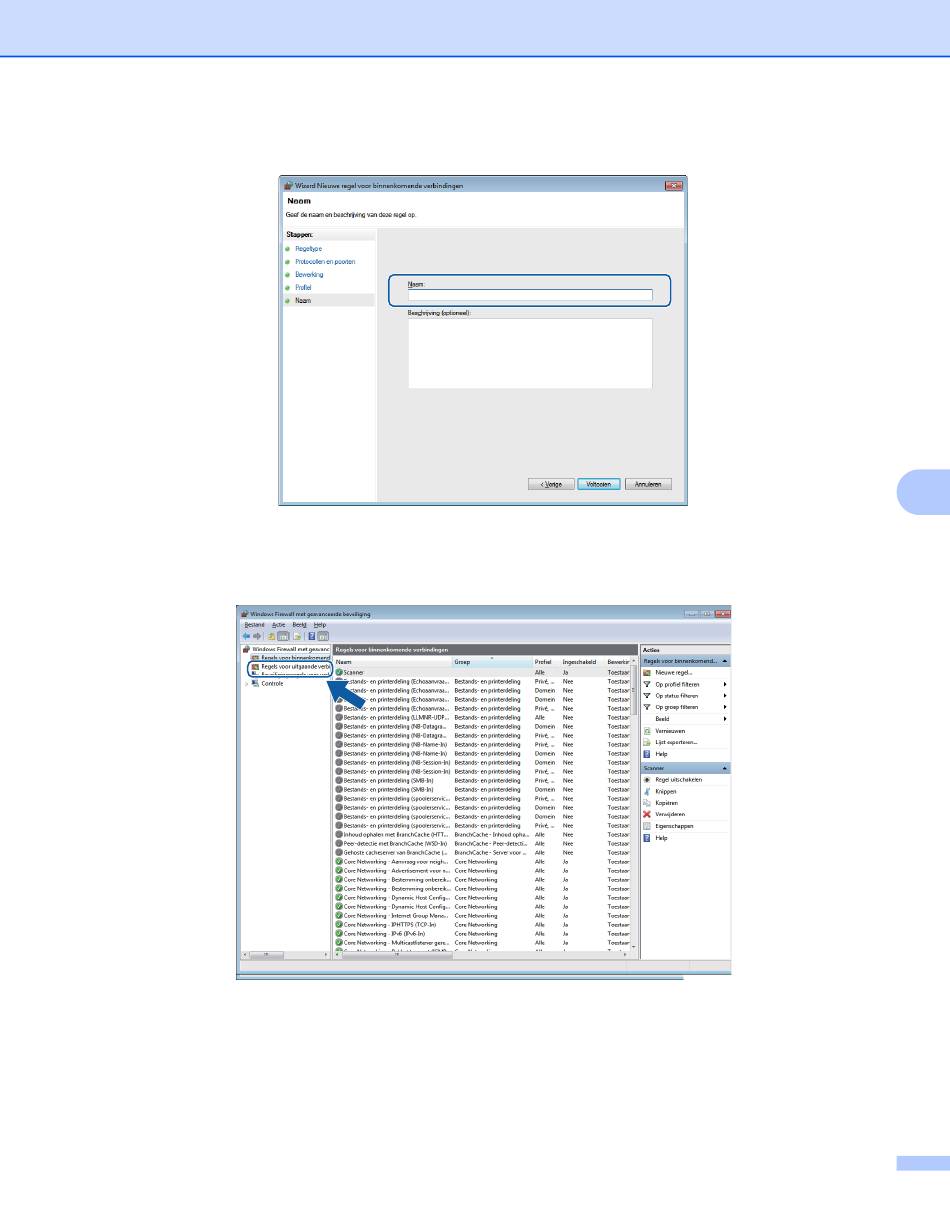Open the Actie menu

click(278, 624)
